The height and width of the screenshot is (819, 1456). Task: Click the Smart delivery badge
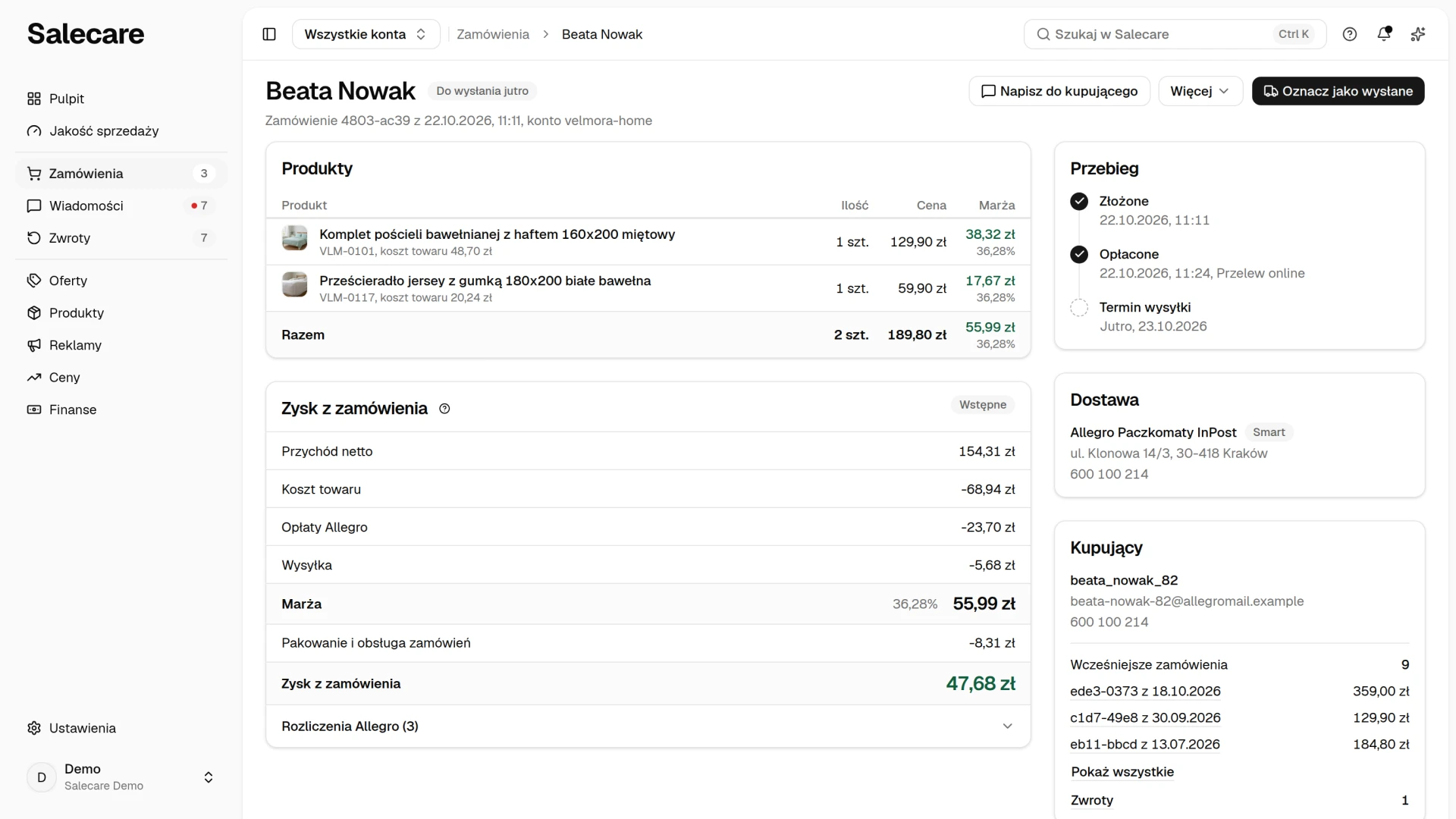click(x=1269, y=432)
